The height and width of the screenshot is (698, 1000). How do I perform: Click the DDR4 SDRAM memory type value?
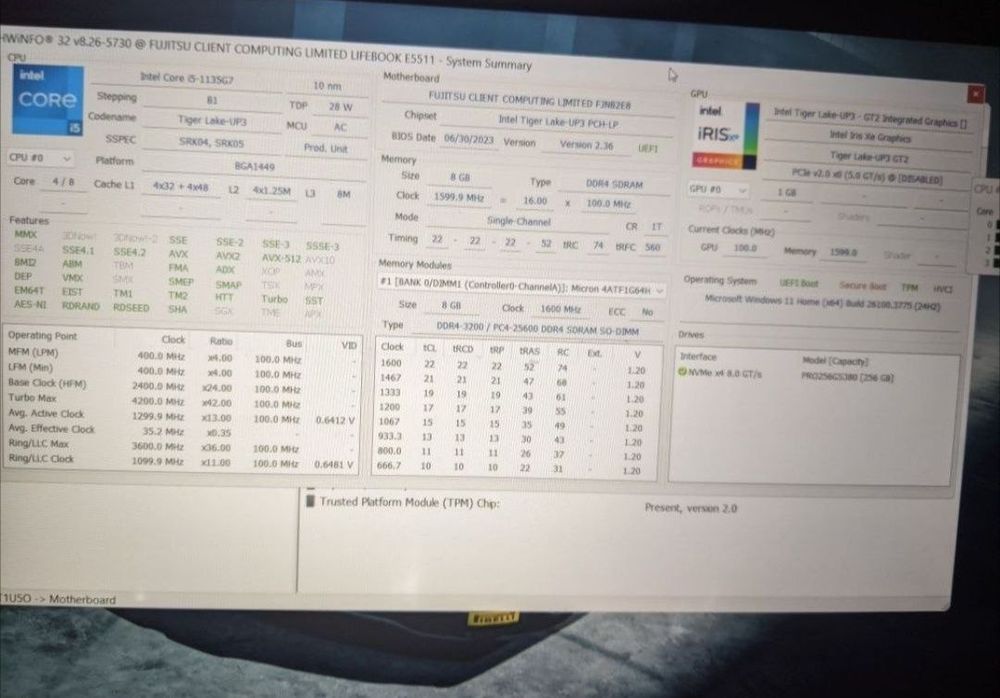(x=614, y=184)
